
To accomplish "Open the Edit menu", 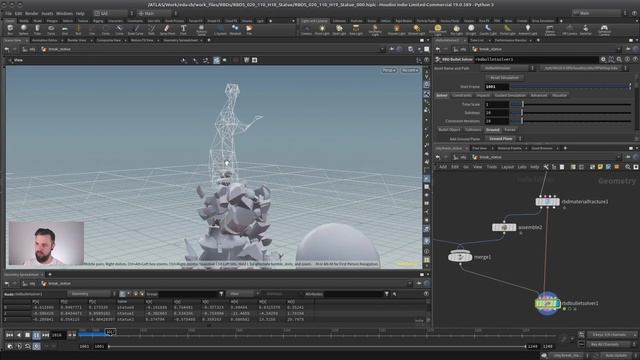I will click(18, 13).
